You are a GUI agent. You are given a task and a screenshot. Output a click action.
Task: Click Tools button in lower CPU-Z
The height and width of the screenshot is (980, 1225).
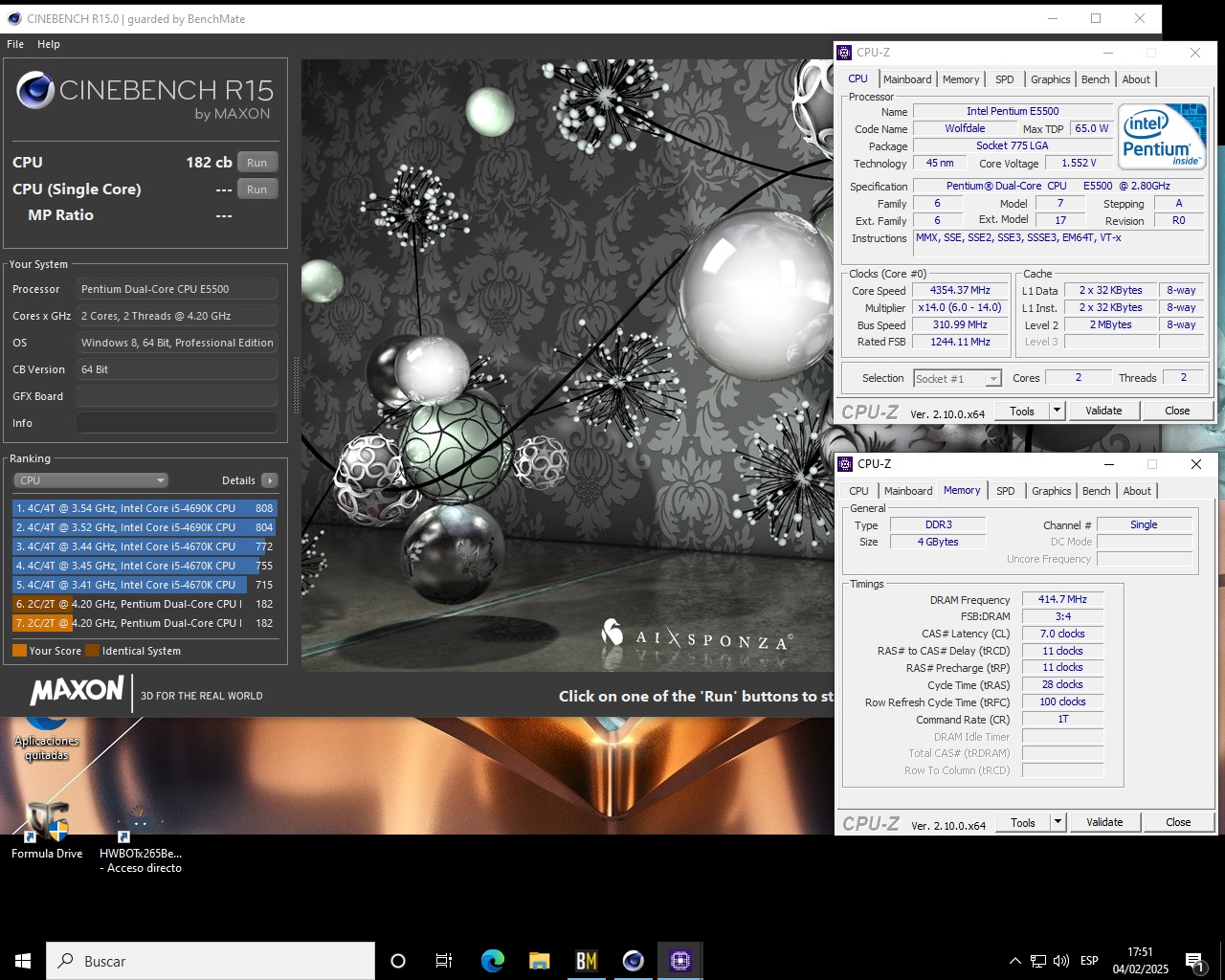point(1023,822)
